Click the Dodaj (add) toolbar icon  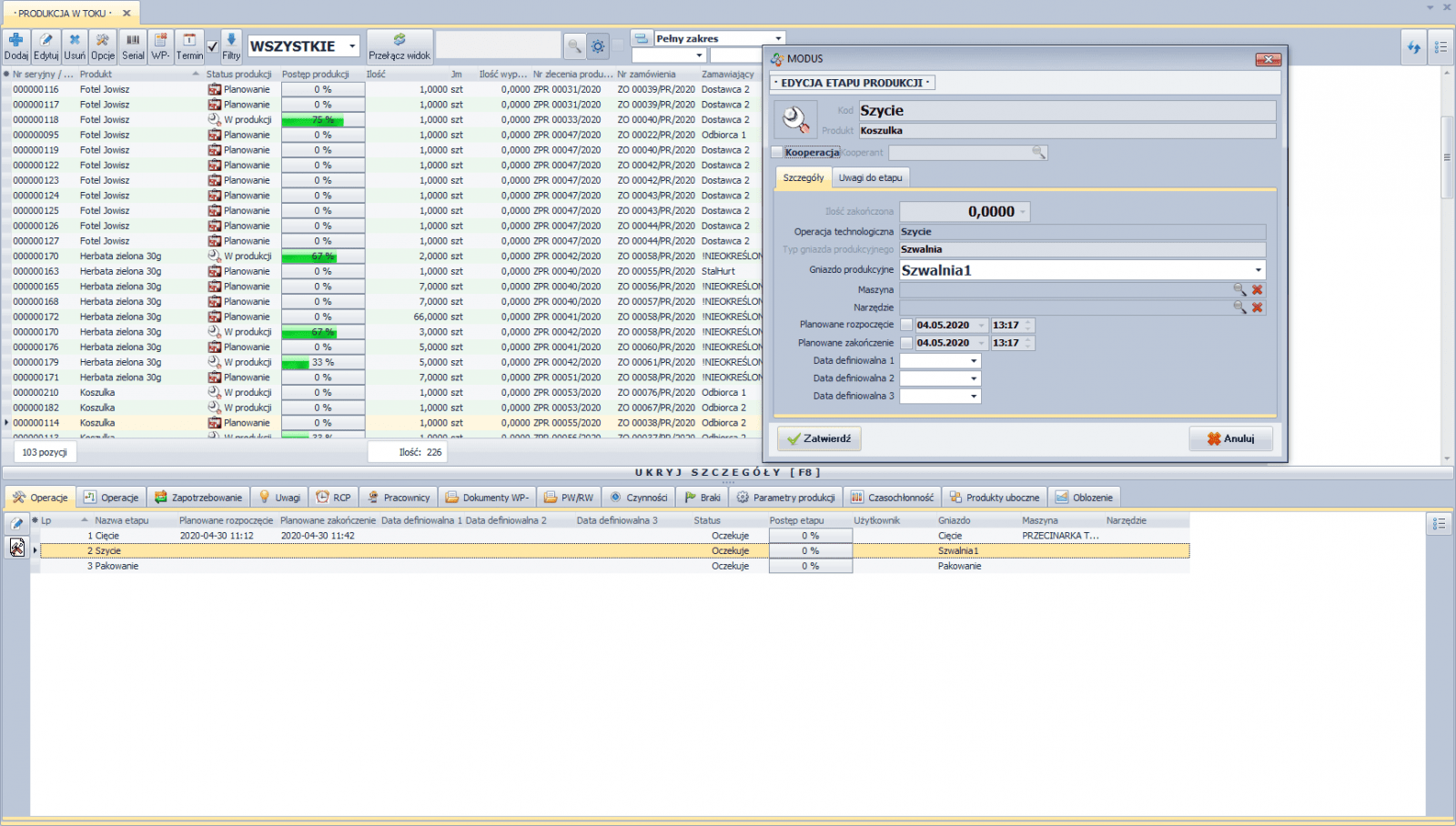pyautogui.click(x=15, y=40)
